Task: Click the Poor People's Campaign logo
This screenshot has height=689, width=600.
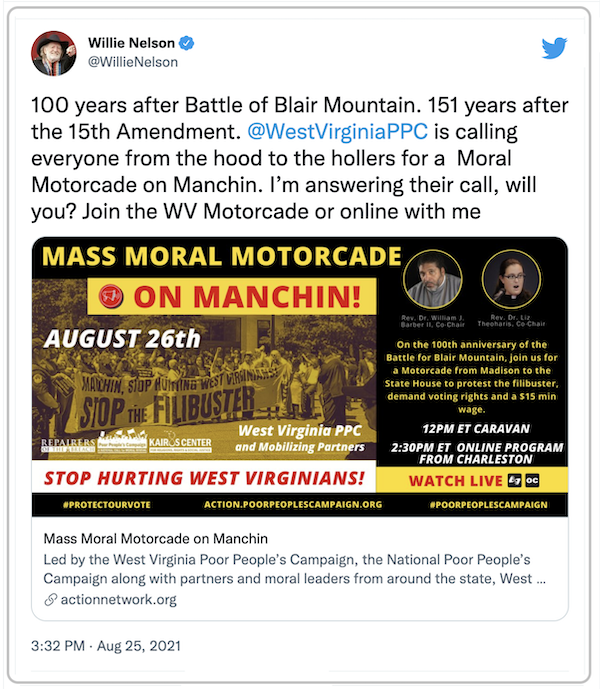Action: click(122, 442)
